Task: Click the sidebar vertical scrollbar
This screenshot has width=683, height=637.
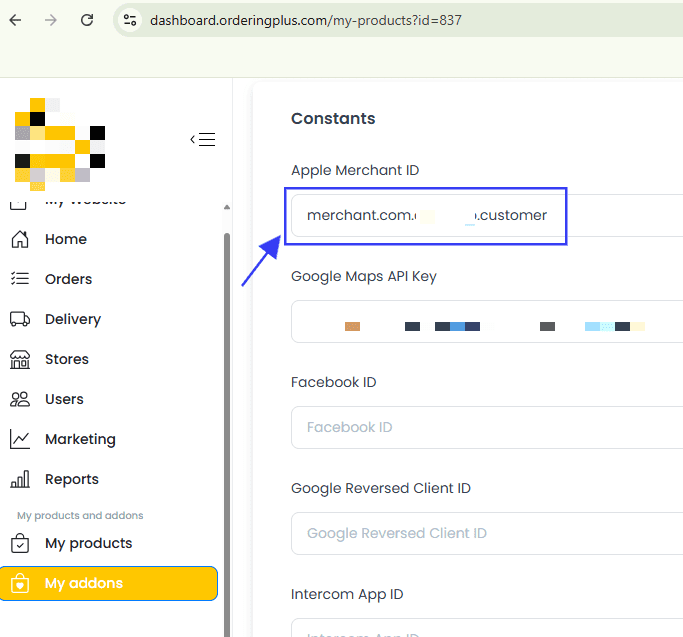Action: 227,436
